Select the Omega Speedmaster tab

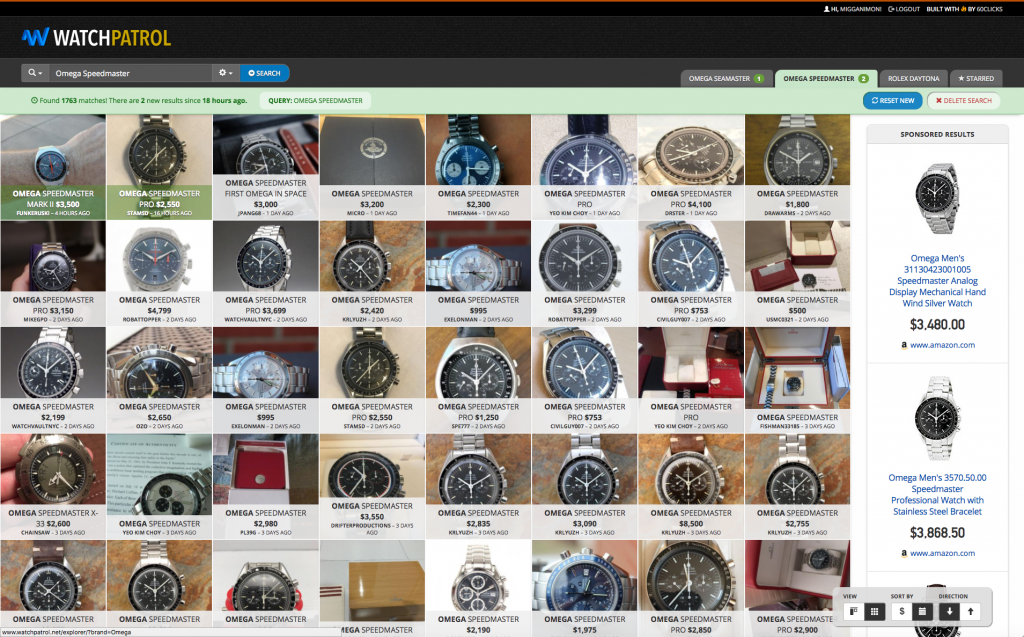pos(825,78)
